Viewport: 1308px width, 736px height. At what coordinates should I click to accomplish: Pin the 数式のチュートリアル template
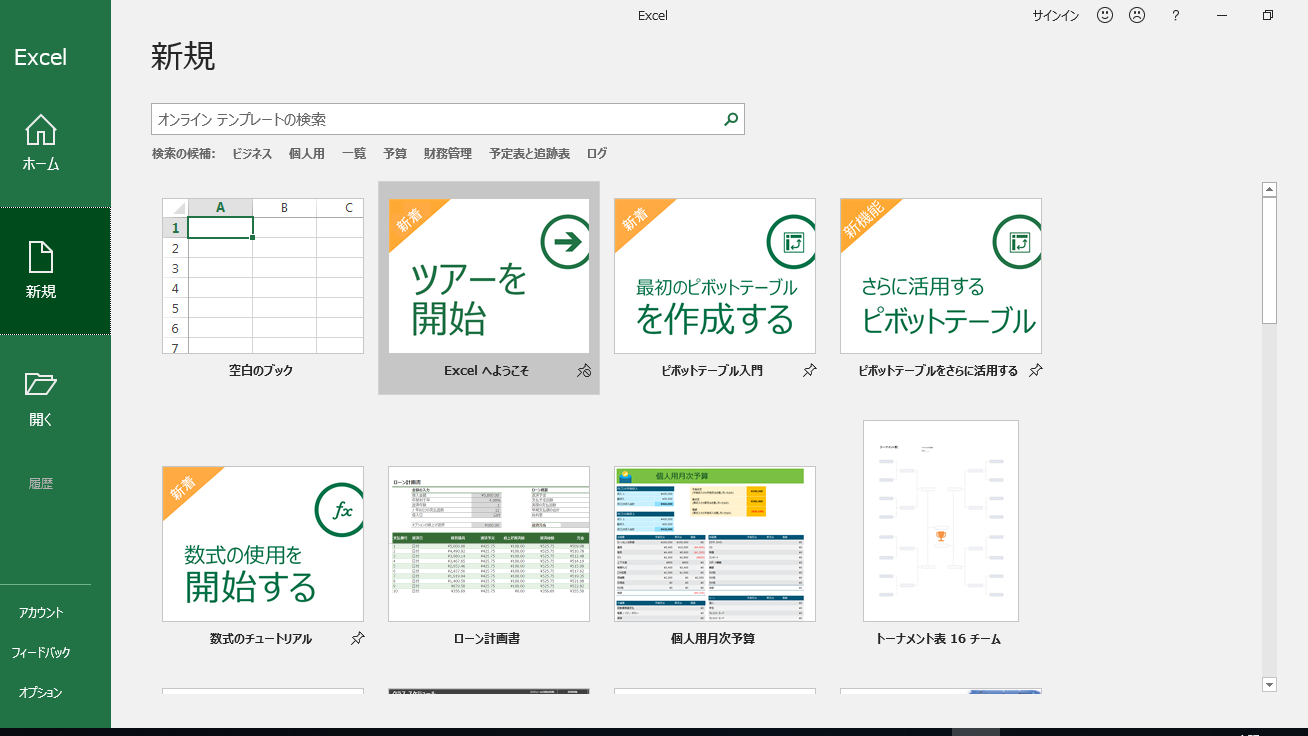[x=358, y=639]
